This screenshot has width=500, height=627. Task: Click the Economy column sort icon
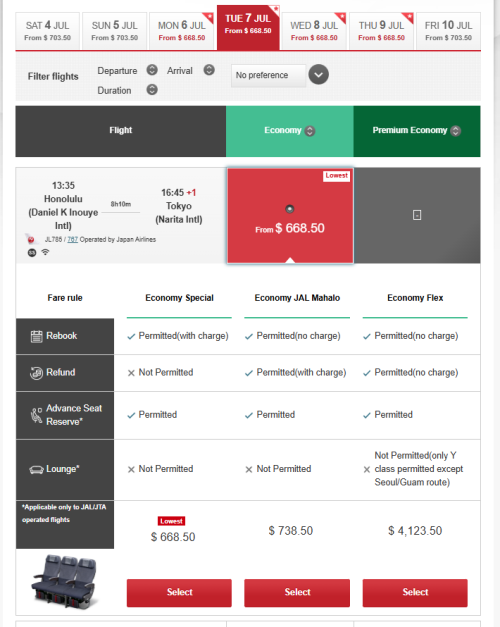(310, 131)
